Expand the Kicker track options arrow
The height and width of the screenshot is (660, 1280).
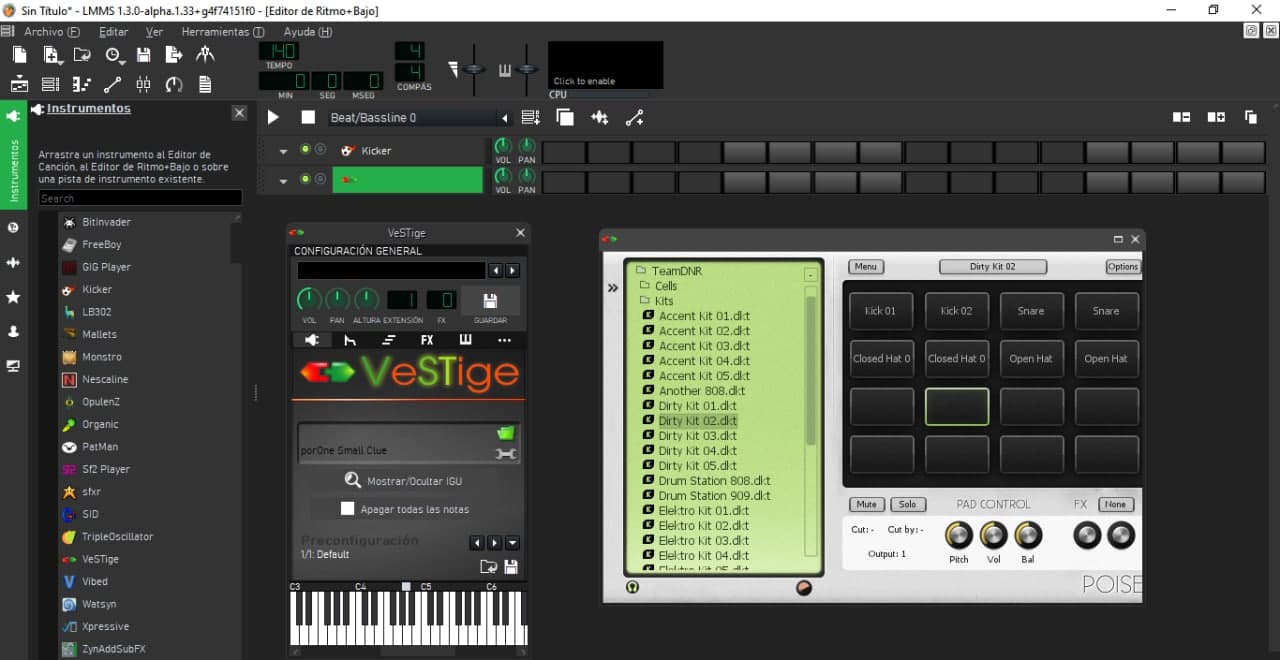point(283,152)
